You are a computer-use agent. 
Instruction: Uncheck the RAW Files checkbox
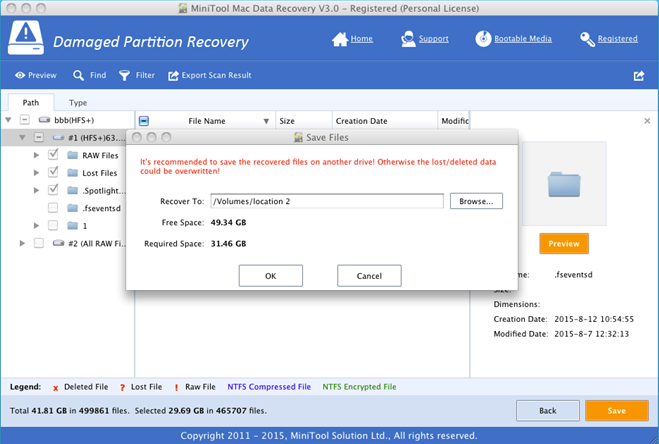pos(53,154)
